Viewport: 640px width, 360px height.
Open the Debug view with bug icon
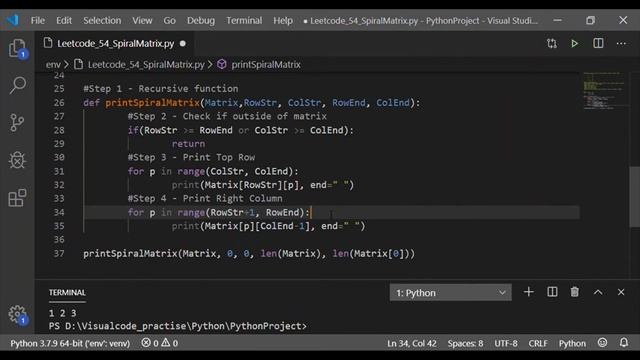[17, 160]
